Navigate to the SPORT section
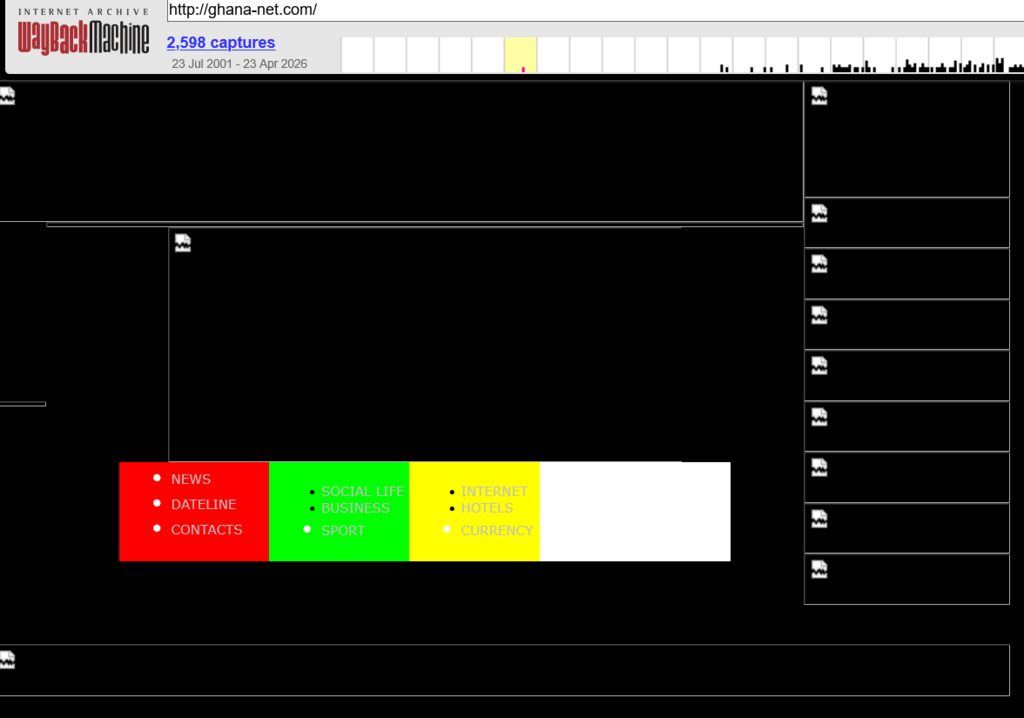1024x718 pixels. [x=342, y=531]
